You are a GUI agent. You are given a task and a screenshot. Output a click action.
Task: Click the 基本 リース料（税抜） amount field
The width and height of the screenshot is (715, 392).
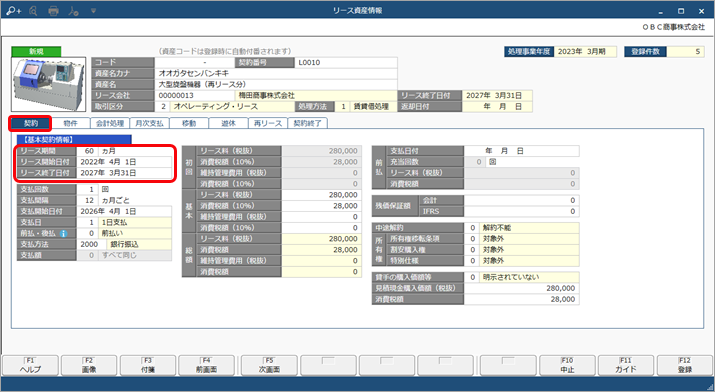click(321, 195)
